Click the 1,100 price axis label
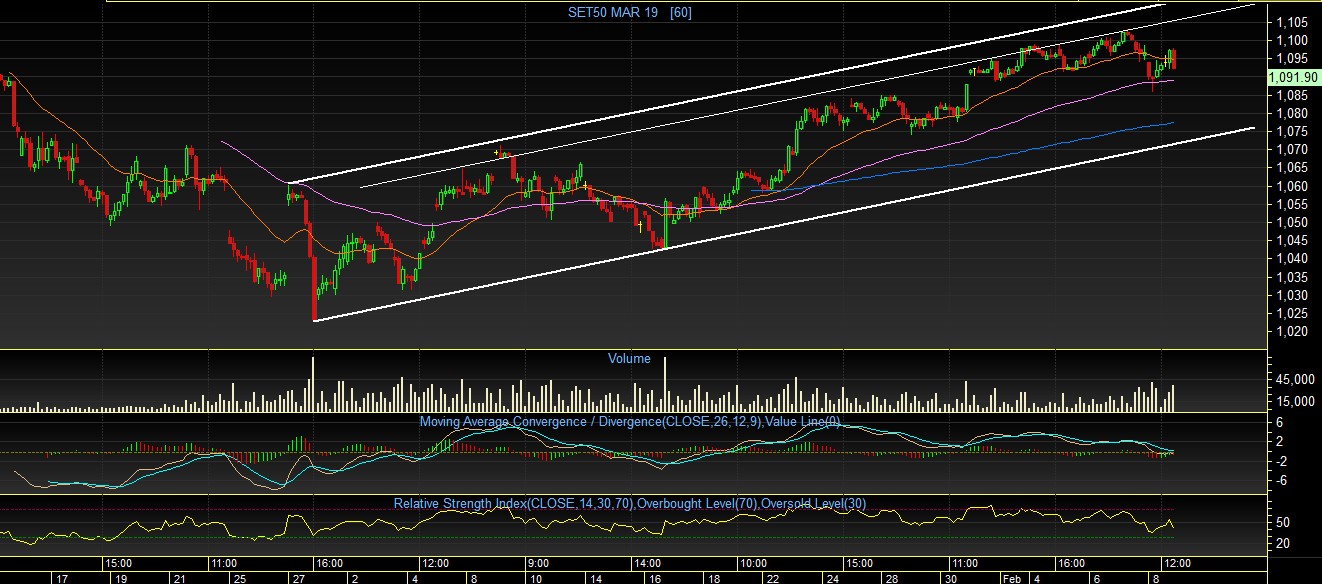The image size is (1322, 584). click(1292, 40)
